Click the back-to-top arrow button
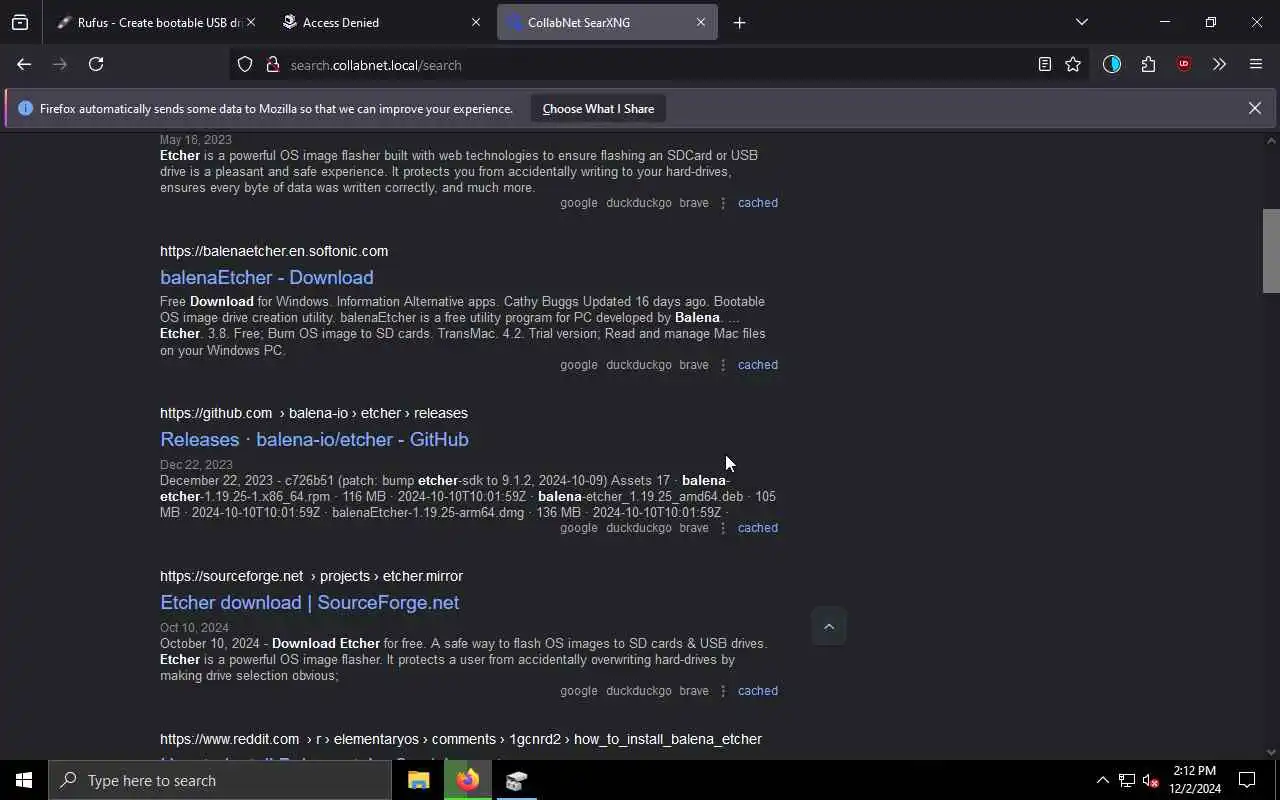This screenshot has height=800, width=1280. click(x=828, y=626)
